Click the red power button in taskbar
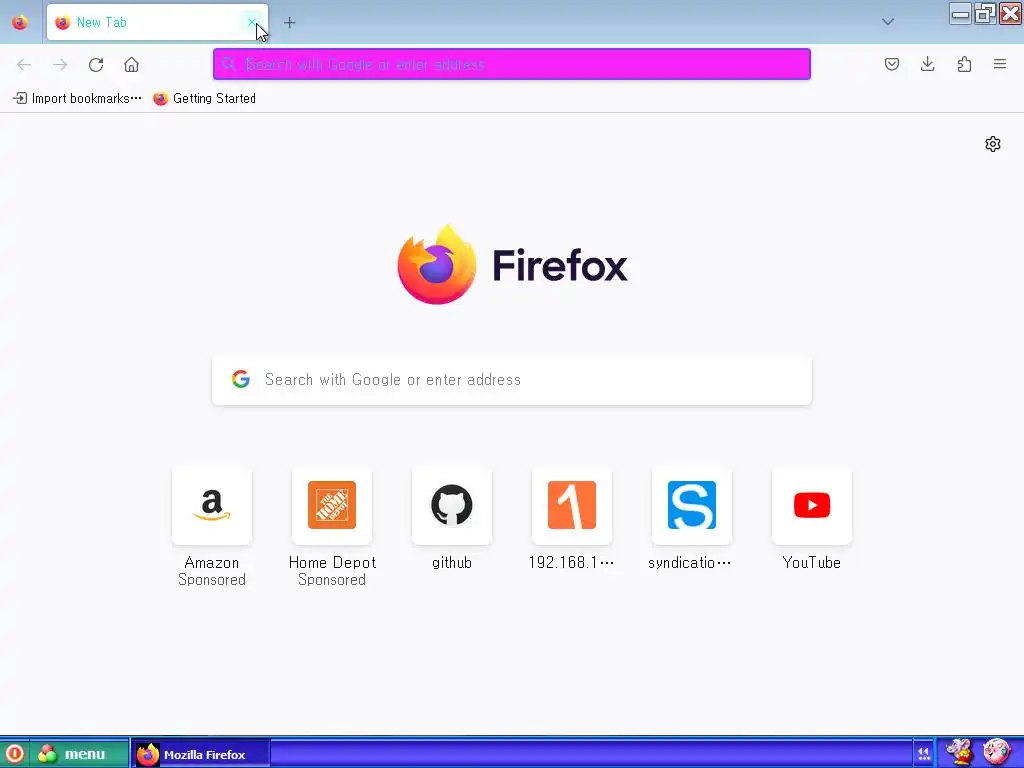This screenshot has width=1024, height=768. (x=14, y=754)
